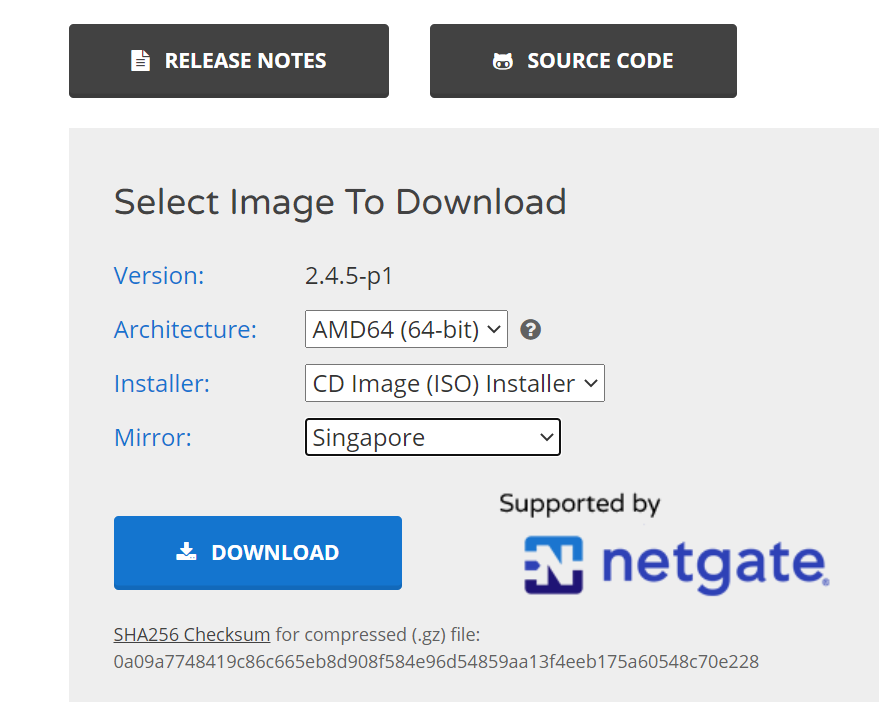Click the download arrow icon
Viewport: 891px width, 702px height.
point(187,552)
